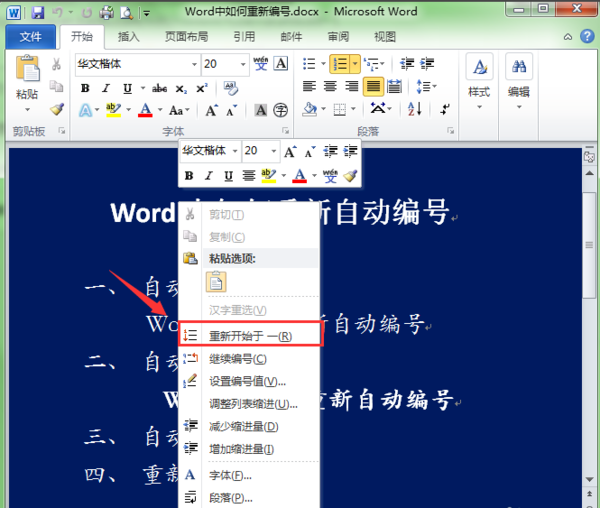The image size is (600, 508).
Task: Expand the Font dialog launcher (字体)
Action: (x=285, y=131)
